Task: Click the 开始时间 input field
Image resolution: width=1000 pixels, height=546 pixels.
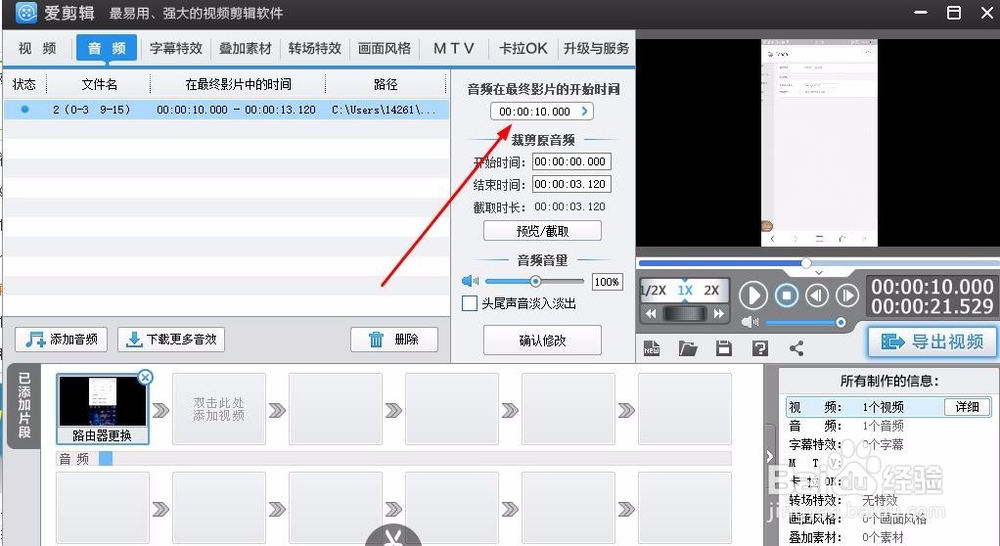Action: point(571,162)
